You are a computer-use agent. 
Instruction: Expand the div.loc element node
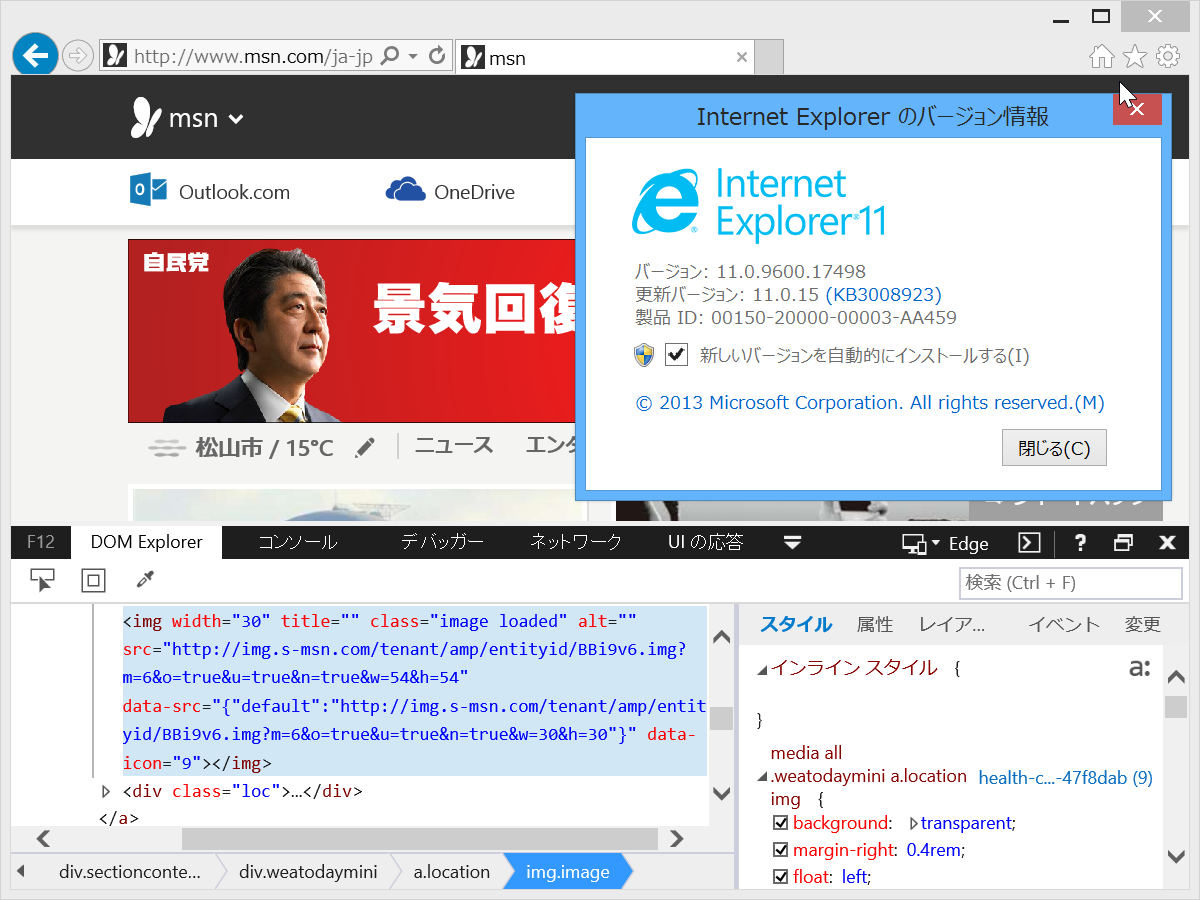click(x=106, y=790)
